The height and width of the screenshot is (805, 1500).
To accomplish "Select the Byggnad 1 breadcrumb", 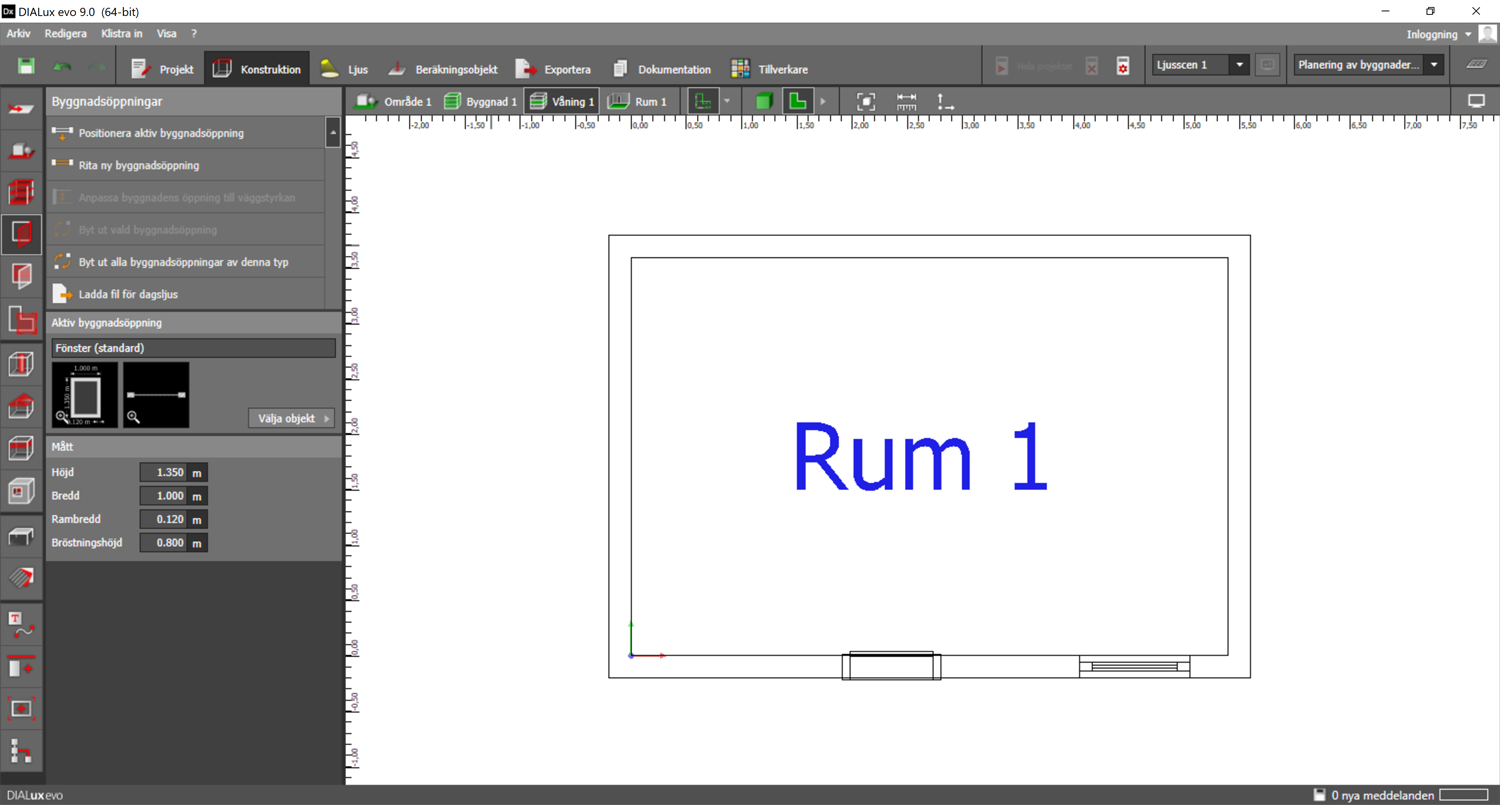I will (x=481, y=102).
